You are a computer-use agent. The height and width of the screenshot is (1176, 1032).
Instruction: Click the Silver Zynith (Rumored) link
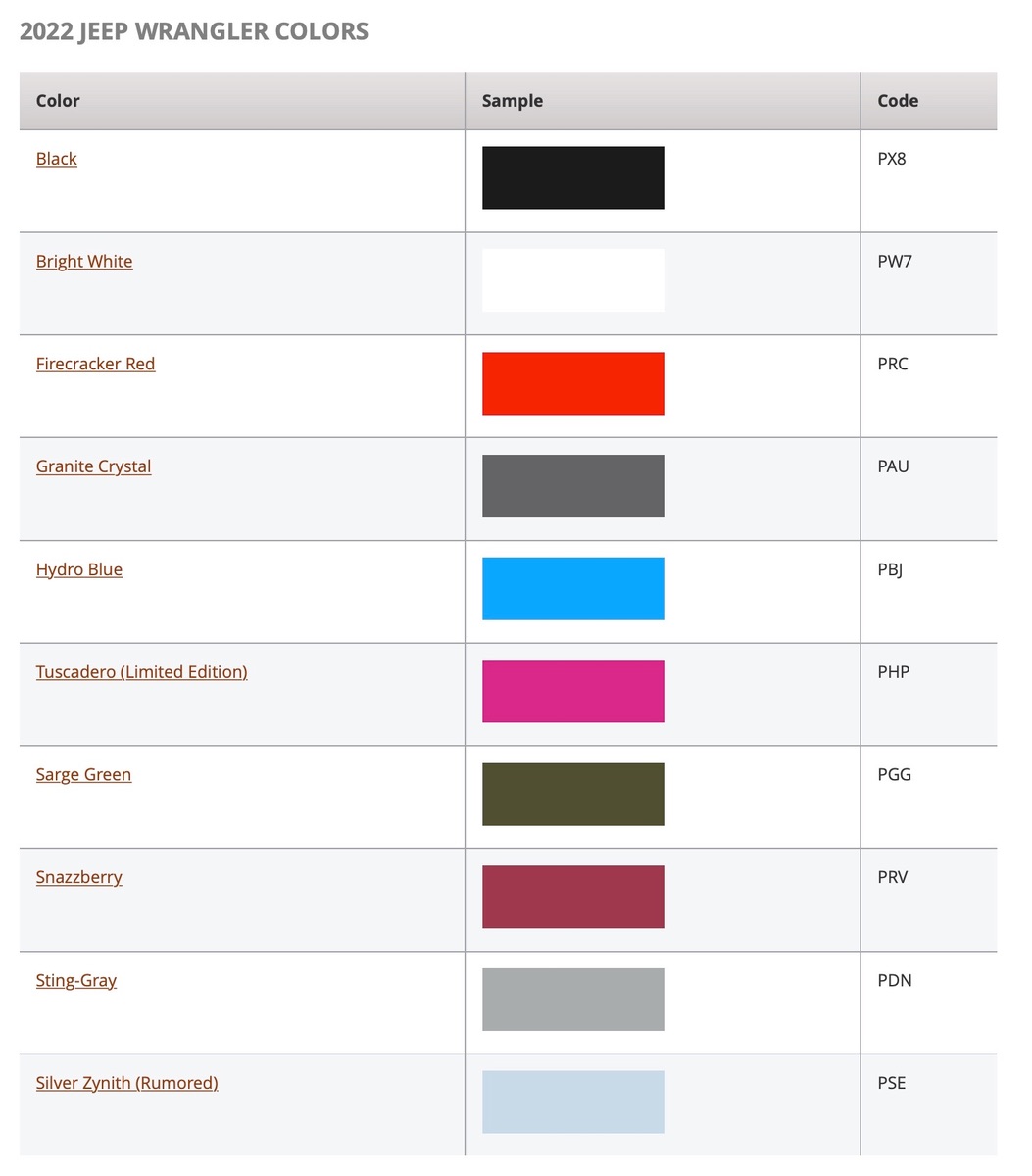coord(126,1083)
